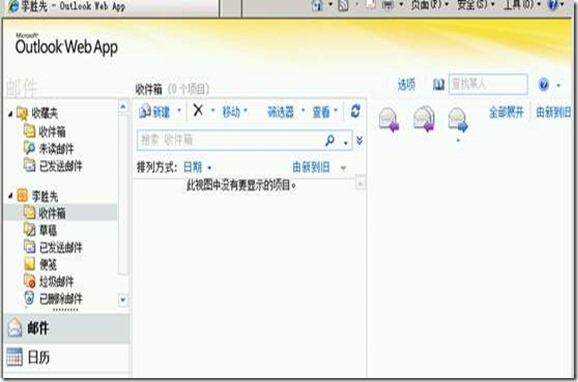Open the View (查看) menu

click(325, 112)
